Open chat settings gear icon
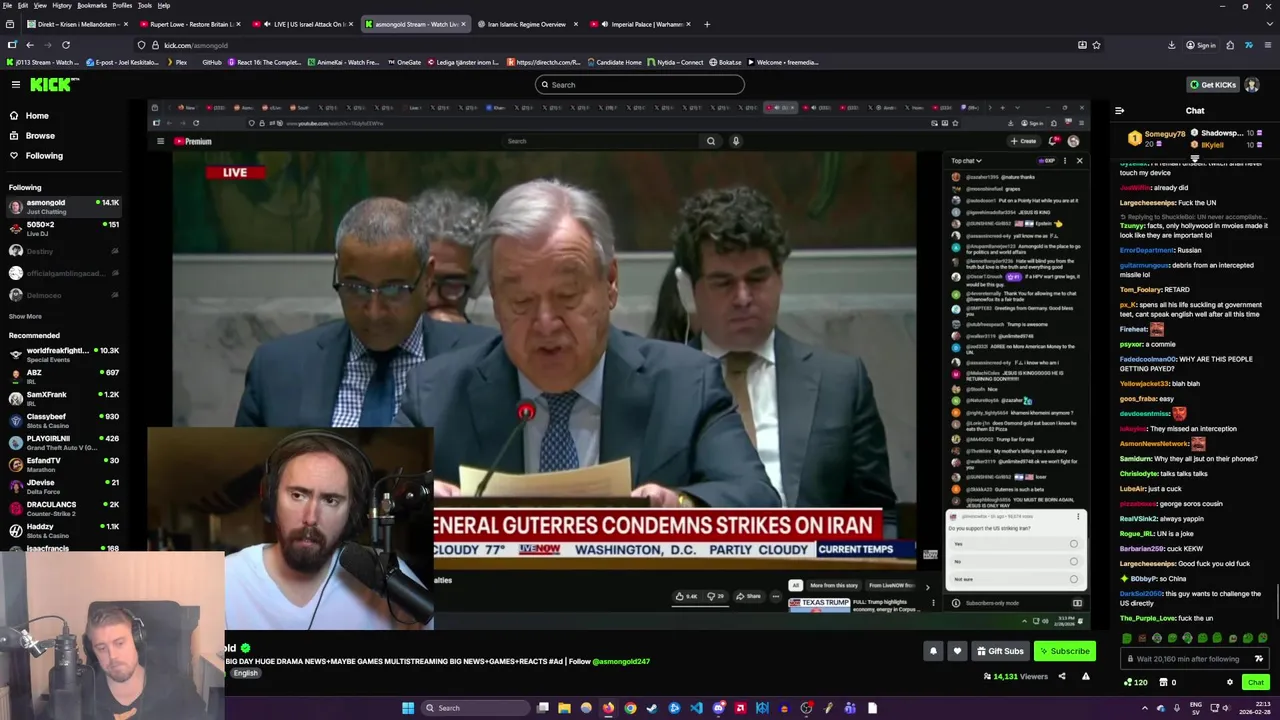 point(1230,683)
